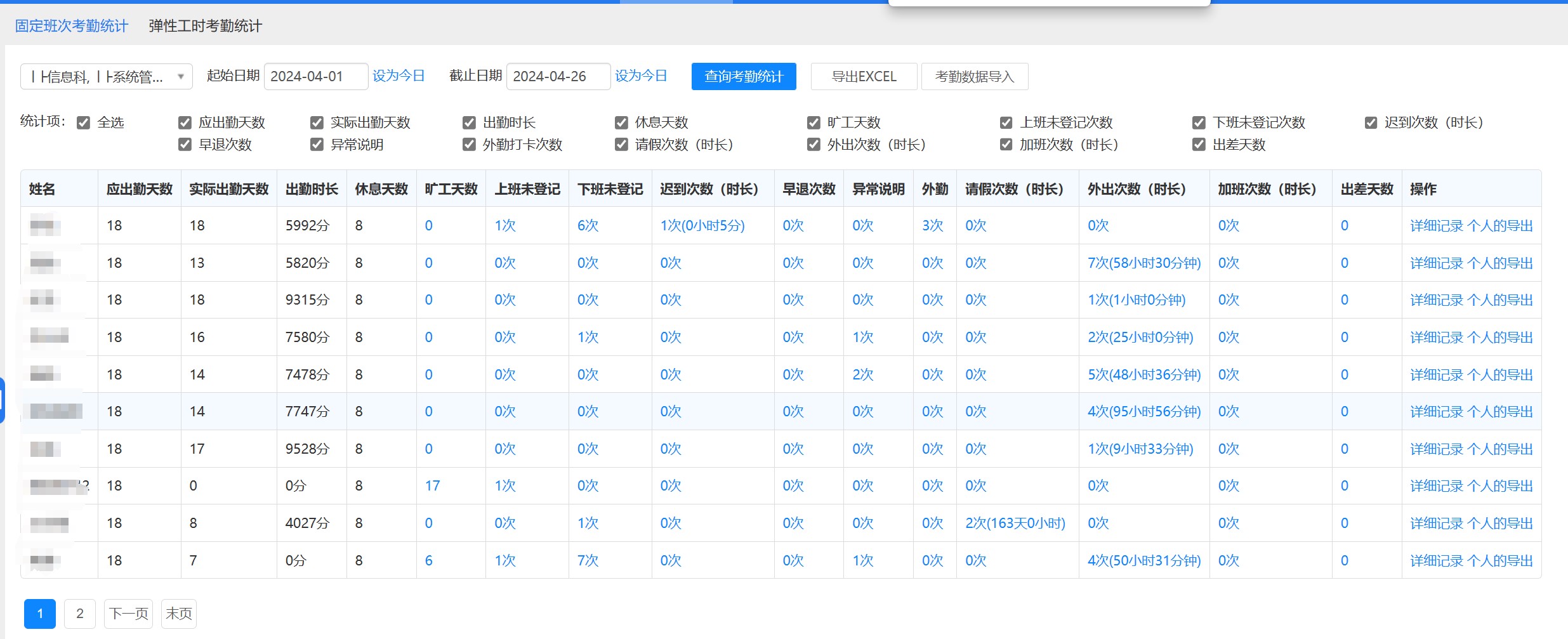Click the 实际出勤天数 column header
1568x639 pixels.
(229, 189)
